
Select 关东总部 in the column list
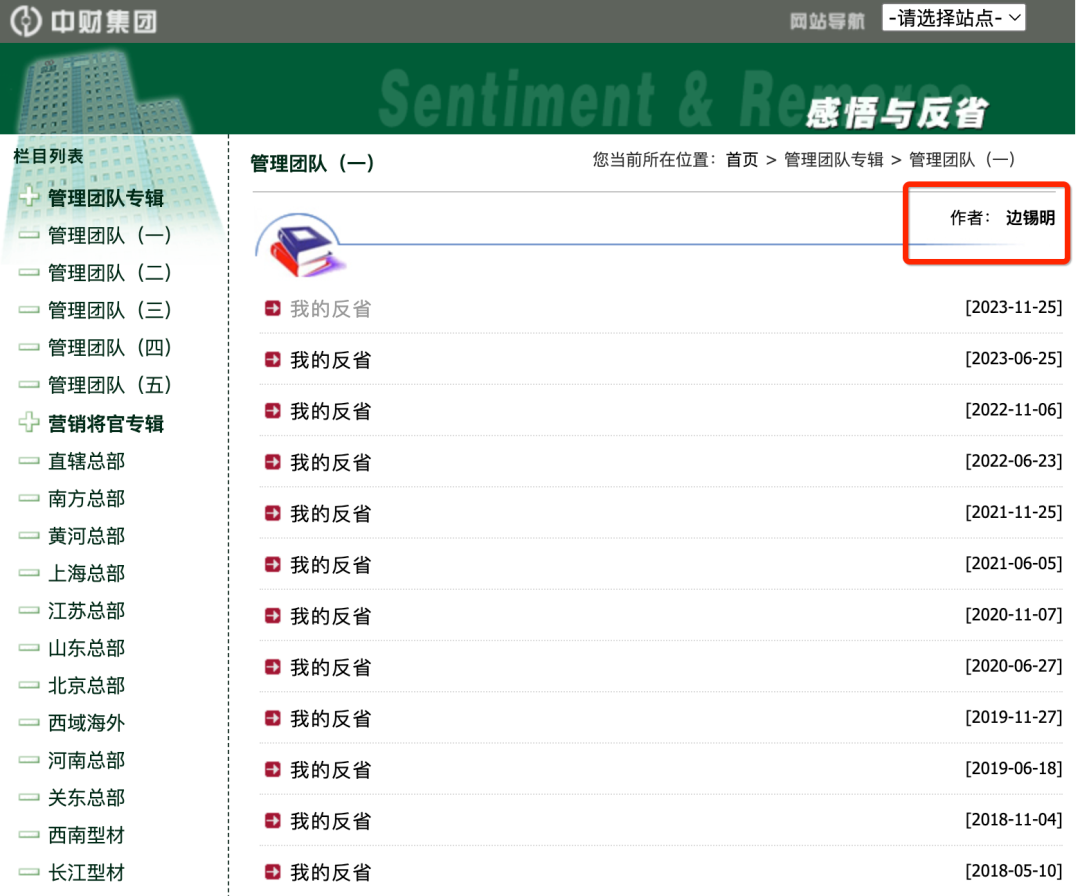[x=86, y=798]
